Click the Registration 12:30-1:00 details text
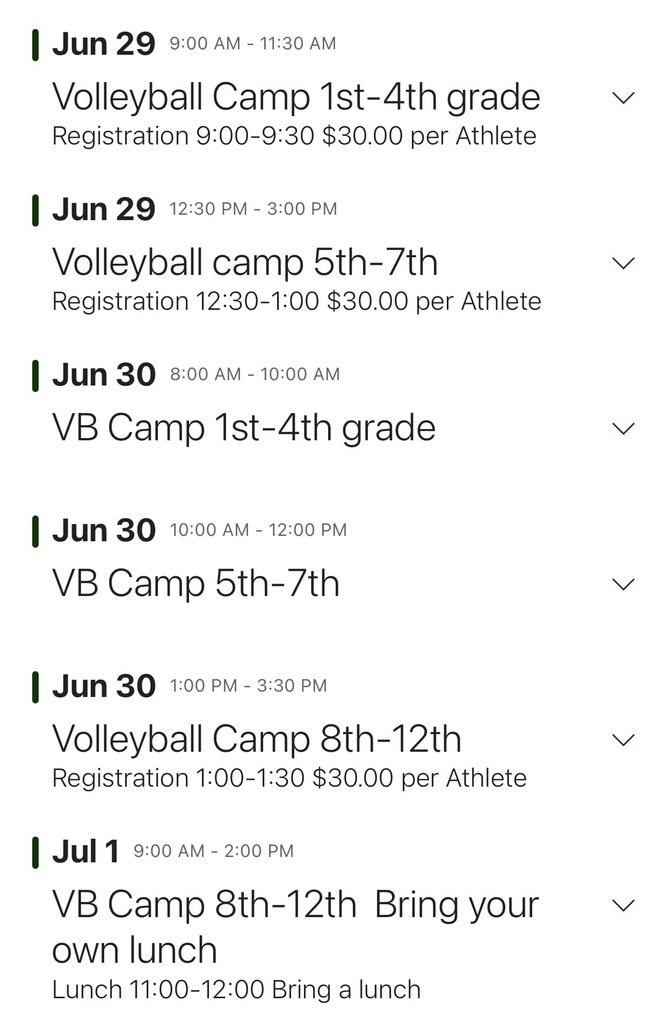 click(295, 301)
